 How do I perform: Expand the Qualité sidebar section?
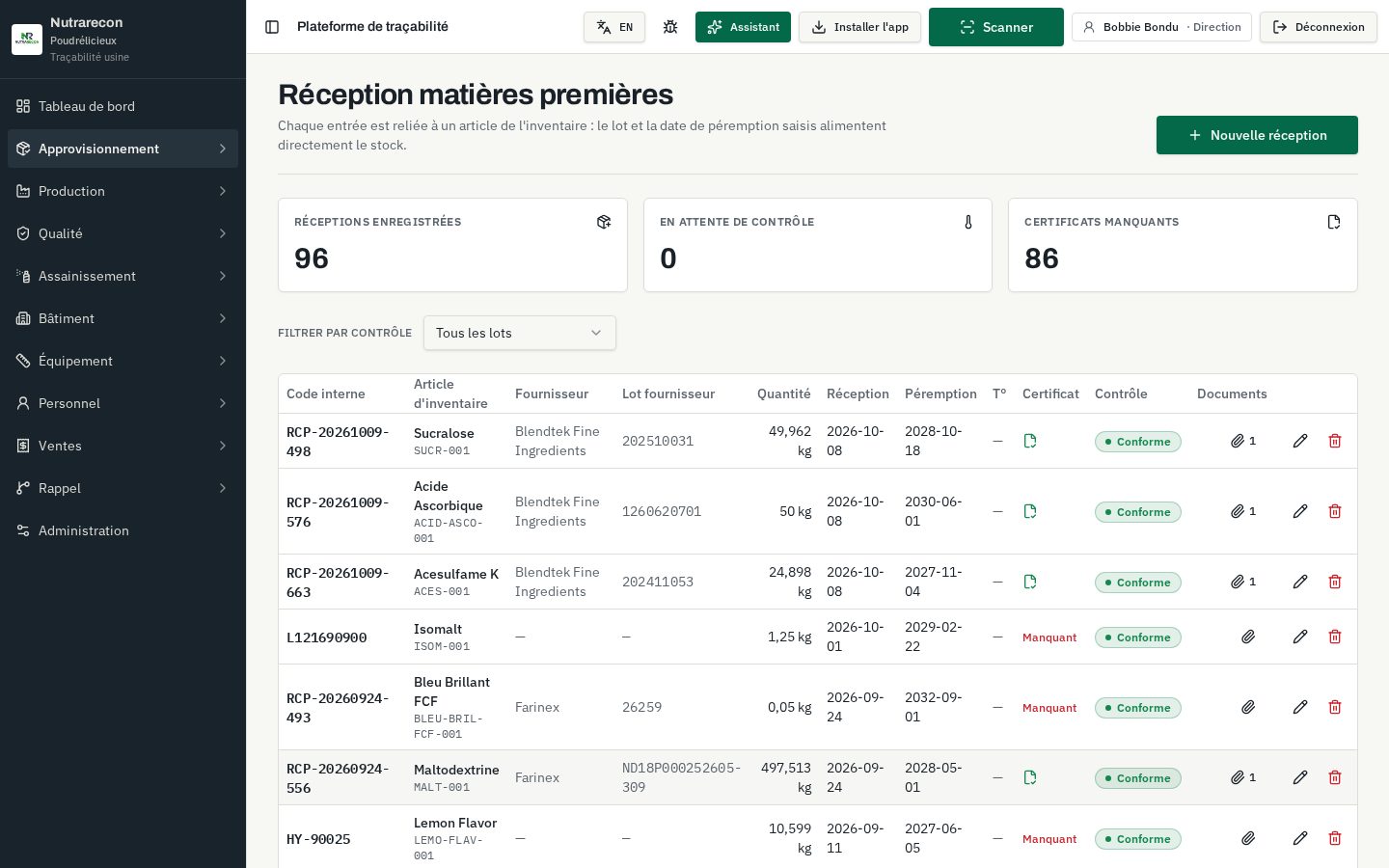click(123, 233)
